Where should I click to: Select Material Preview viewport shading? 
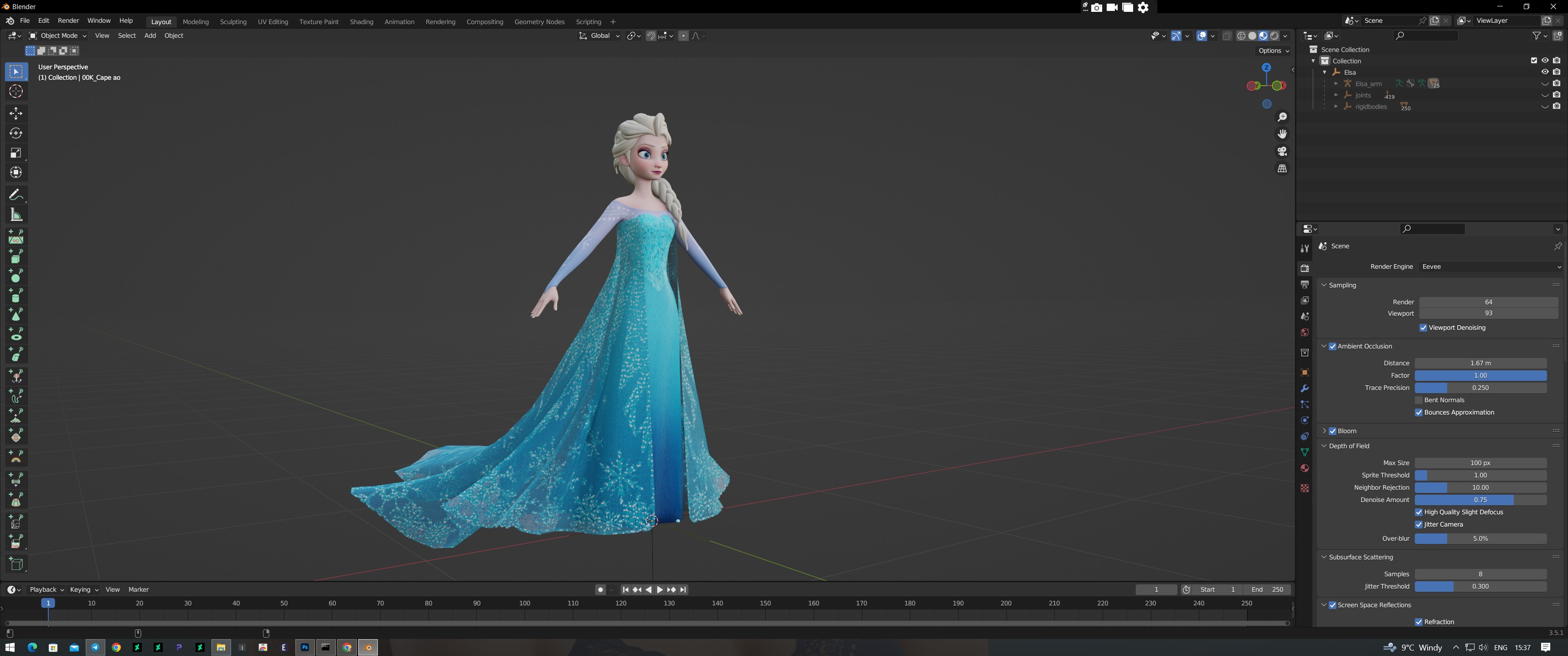coord(1263,36)
